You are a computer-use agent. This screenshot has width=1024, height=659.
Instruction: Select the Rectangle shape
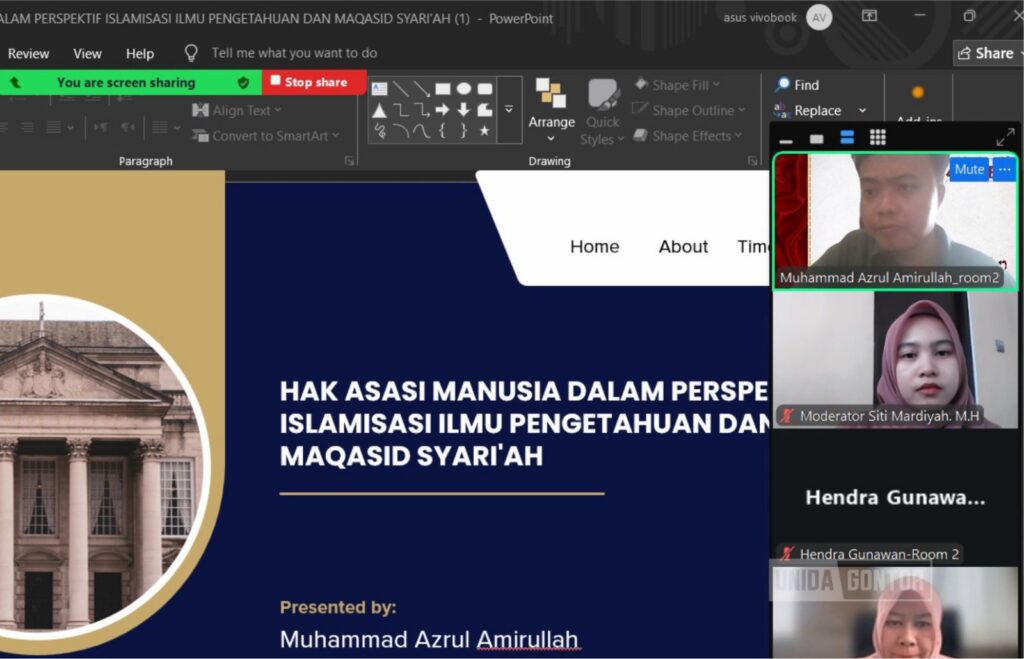tap(443, 89)
